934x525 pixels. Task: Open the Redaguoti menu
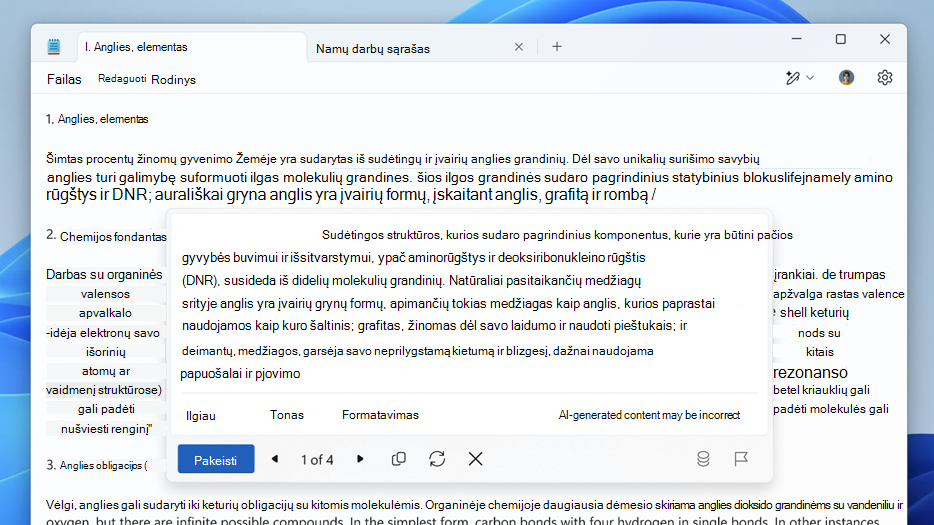[x=122, y=79]
